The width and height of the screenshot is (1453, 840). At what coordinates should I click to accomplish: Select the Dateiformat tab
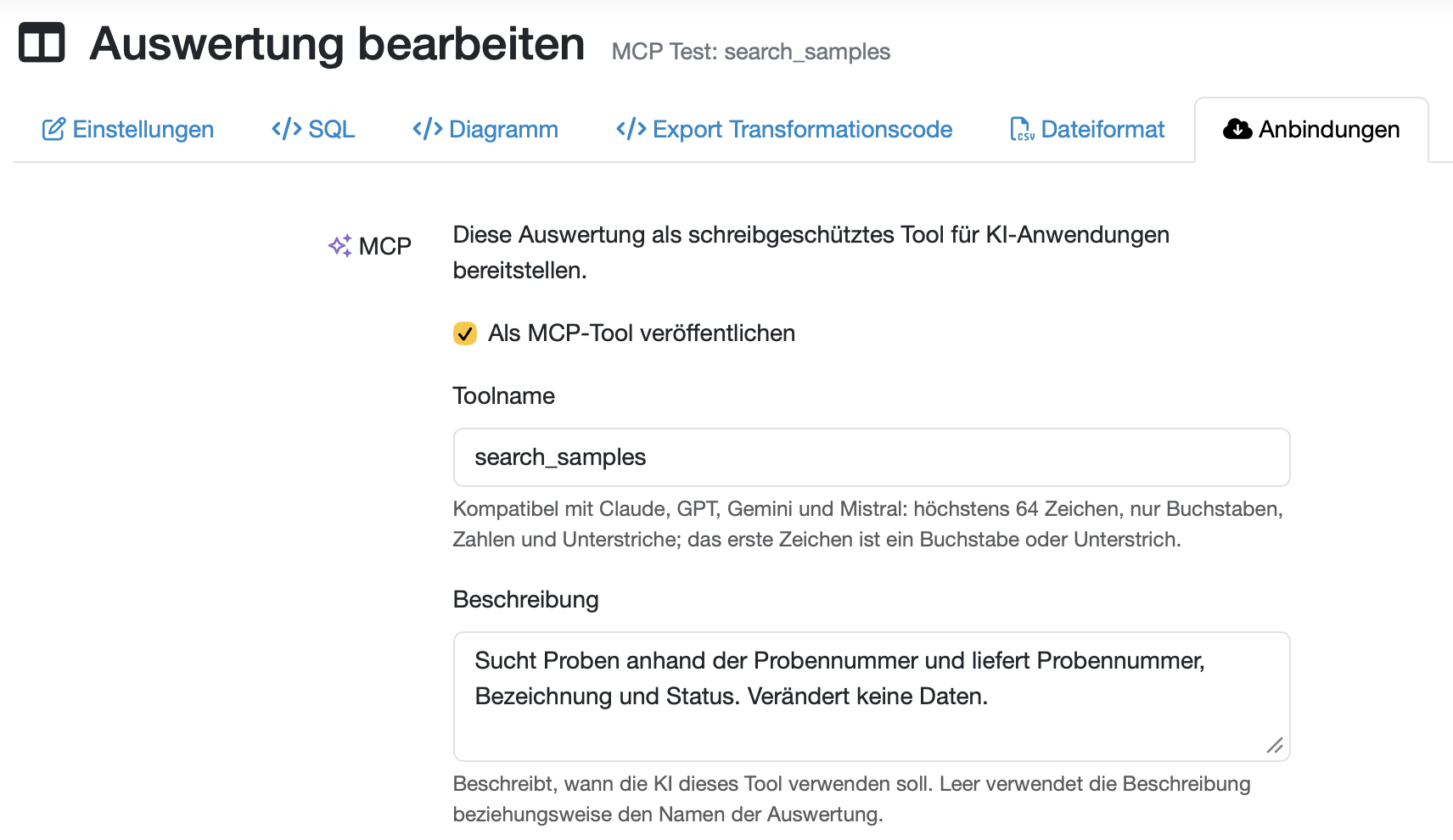coord(1087,129)
